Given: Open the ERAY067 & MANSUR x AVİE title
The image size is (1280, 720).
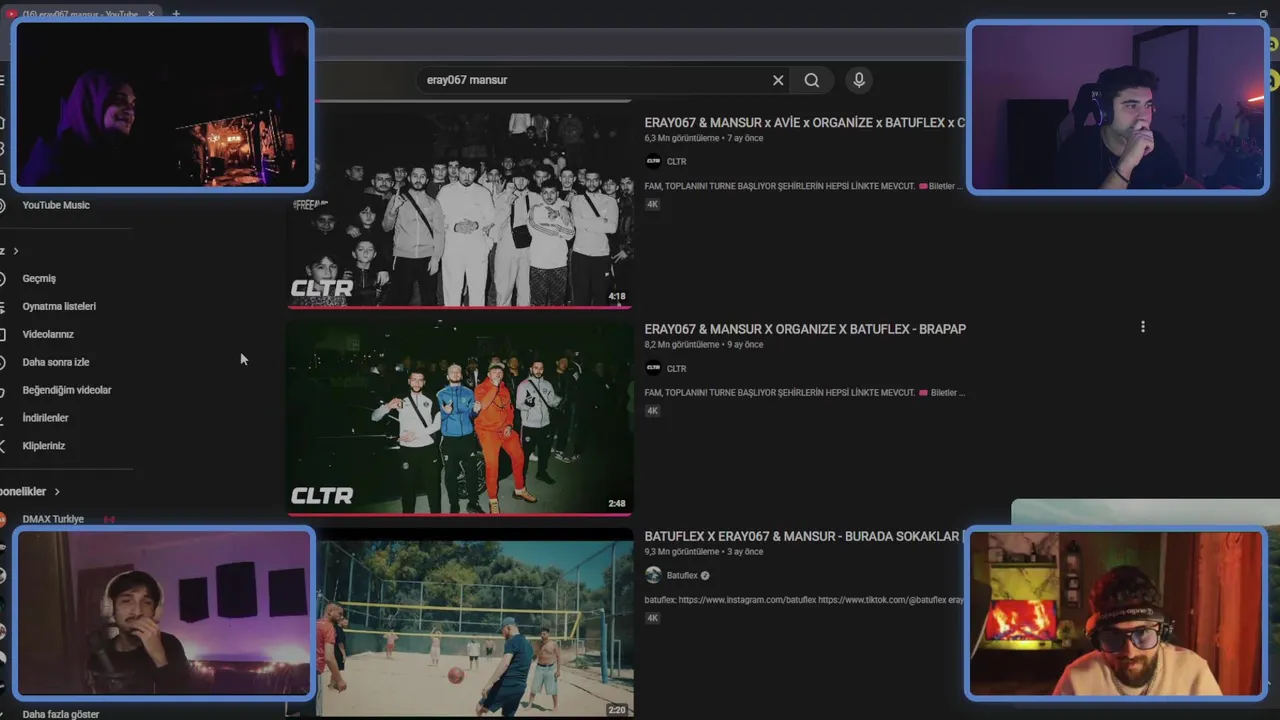Looking at the screenshot, I should [x=805, y=123].
